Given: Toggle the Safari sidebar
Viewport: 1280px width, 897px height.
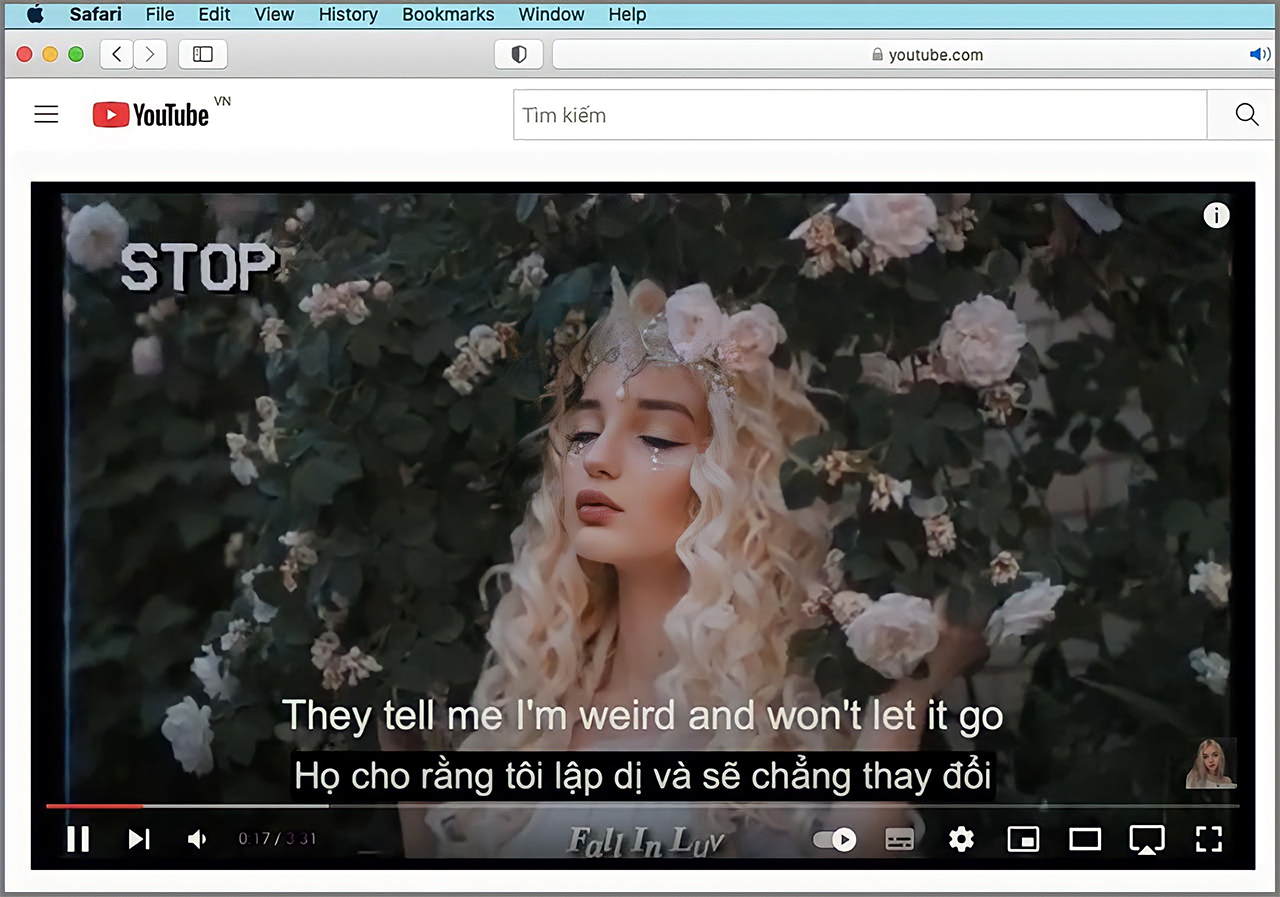Looking at the screenshot, I should pos(203,54).
